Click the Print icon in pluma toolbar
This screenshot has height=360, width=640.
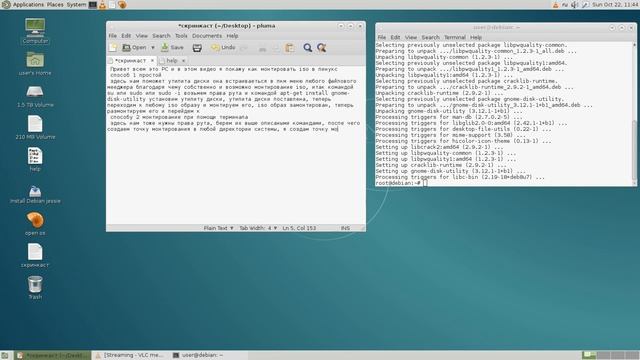[197, 48]
